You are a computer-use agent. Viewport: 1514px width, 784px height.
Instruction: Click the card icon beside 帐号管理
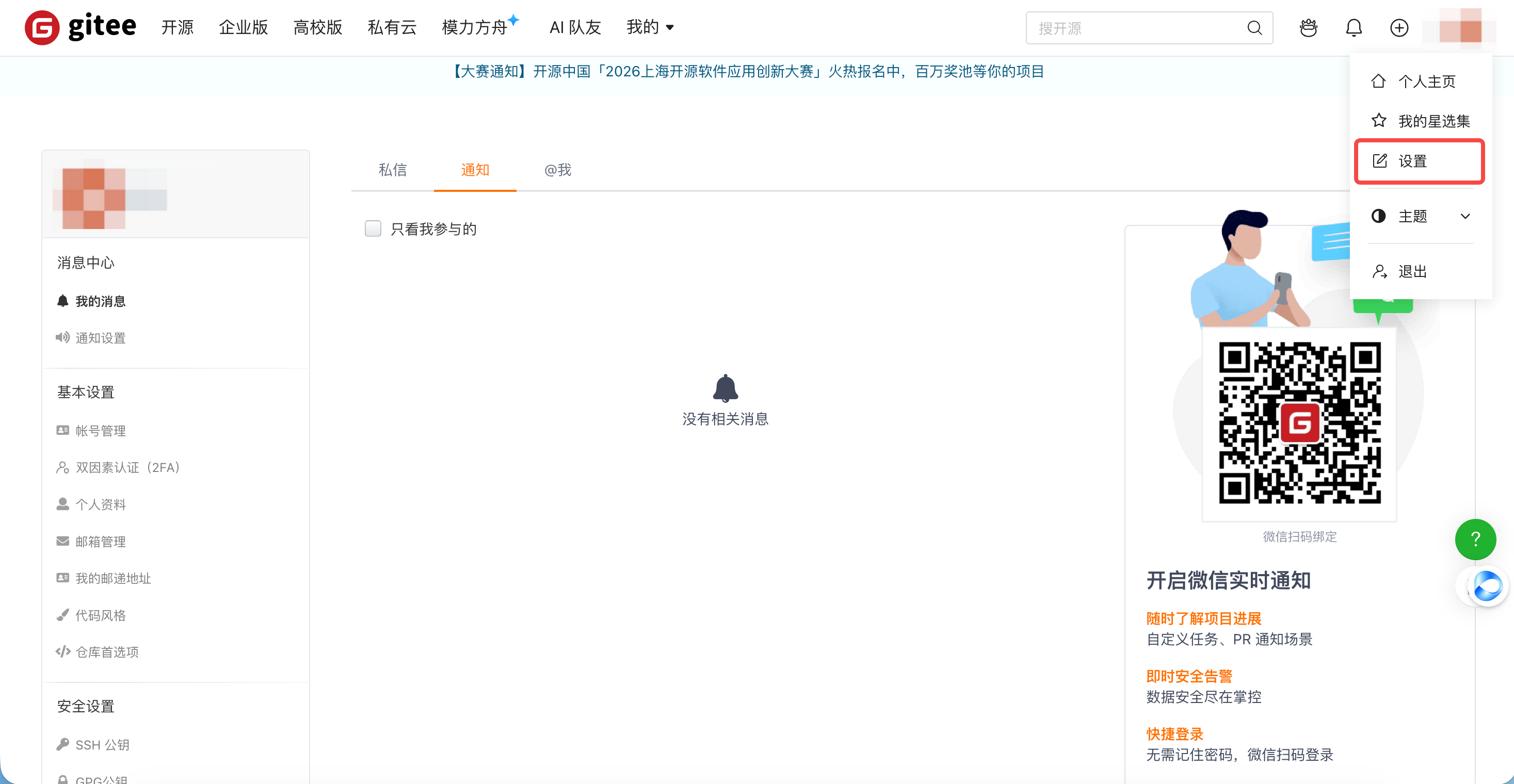62,431
